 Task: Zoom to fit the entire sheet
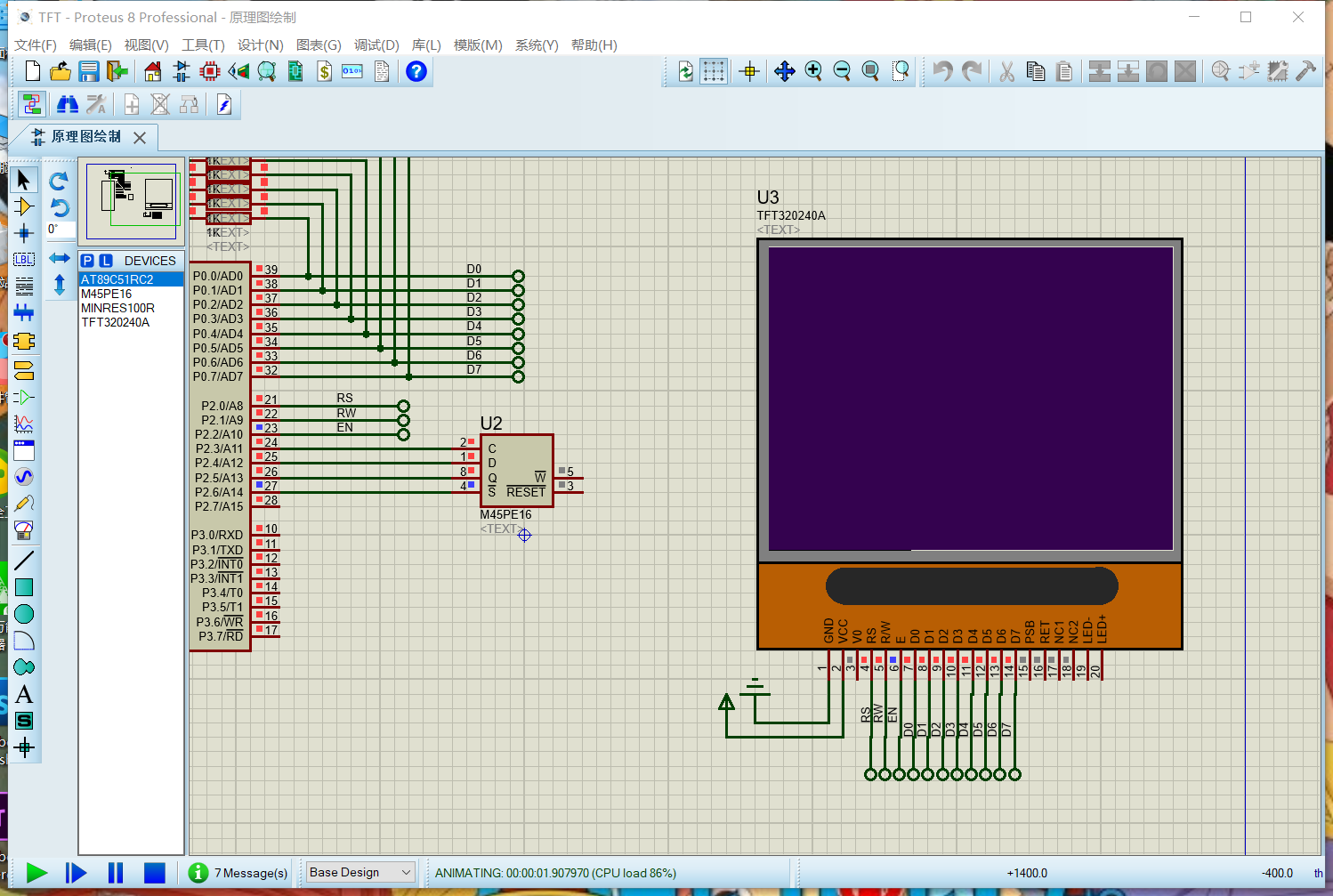[x=870, y=71]
